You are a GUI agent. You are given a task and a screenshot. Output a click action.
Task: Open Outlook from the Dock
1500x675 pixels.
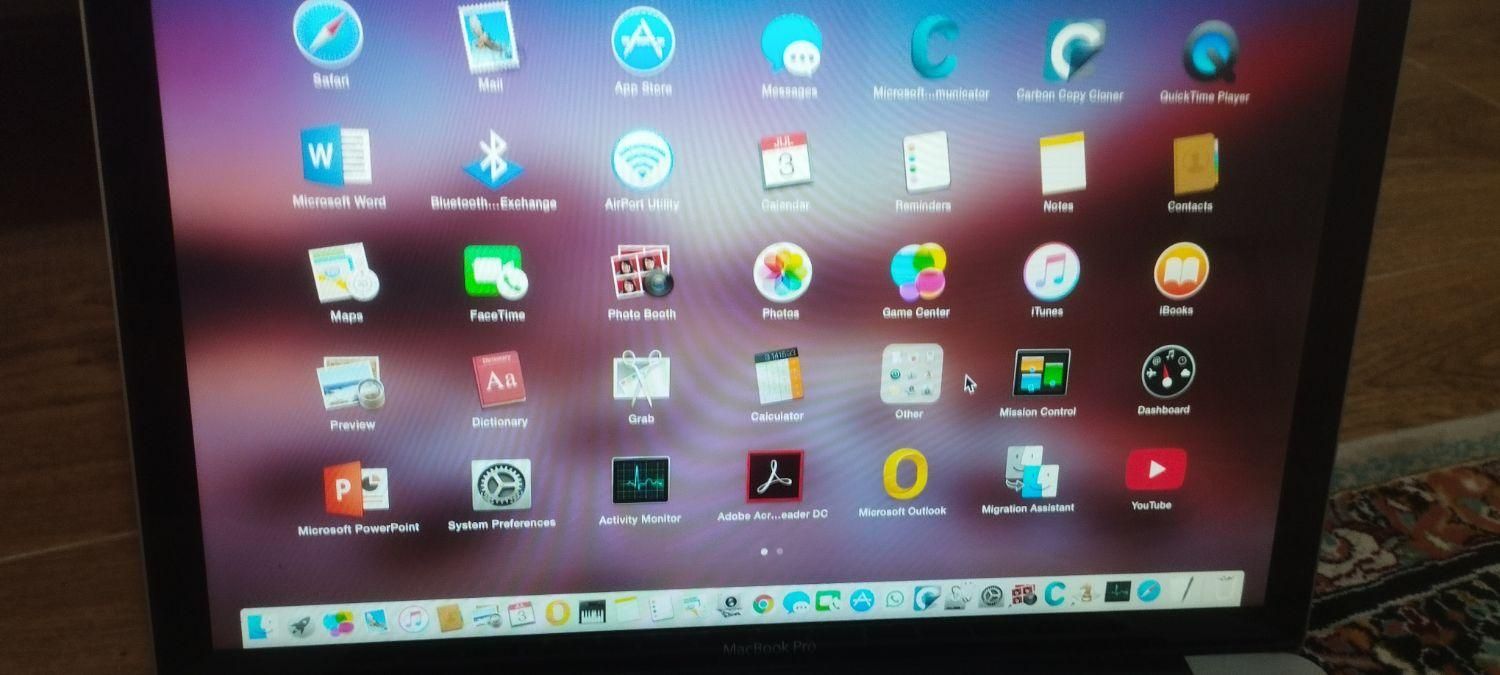coord(558,613)
